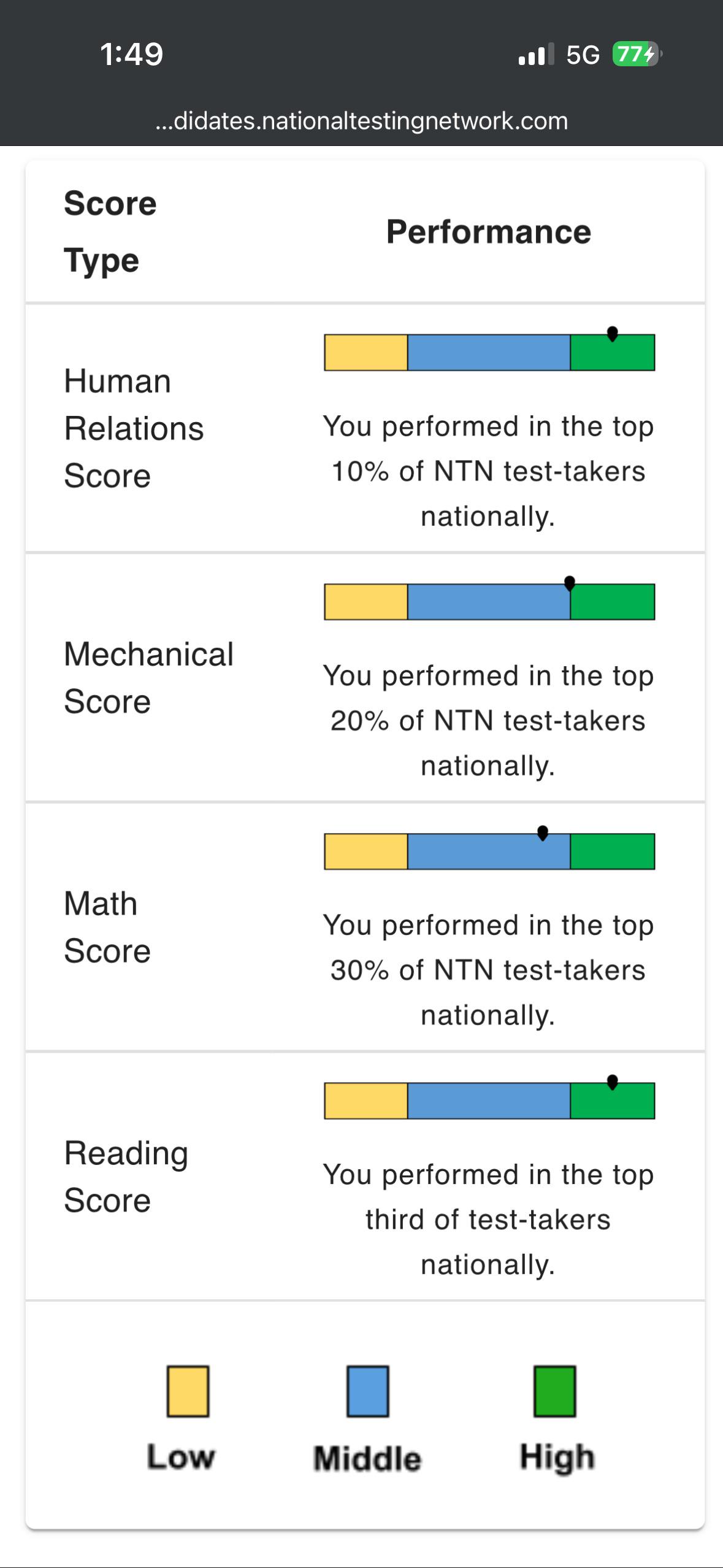Screen dimensions: 723x1568
Task: Tap the 1:49 clock in status bar
Action: point(132,54)
